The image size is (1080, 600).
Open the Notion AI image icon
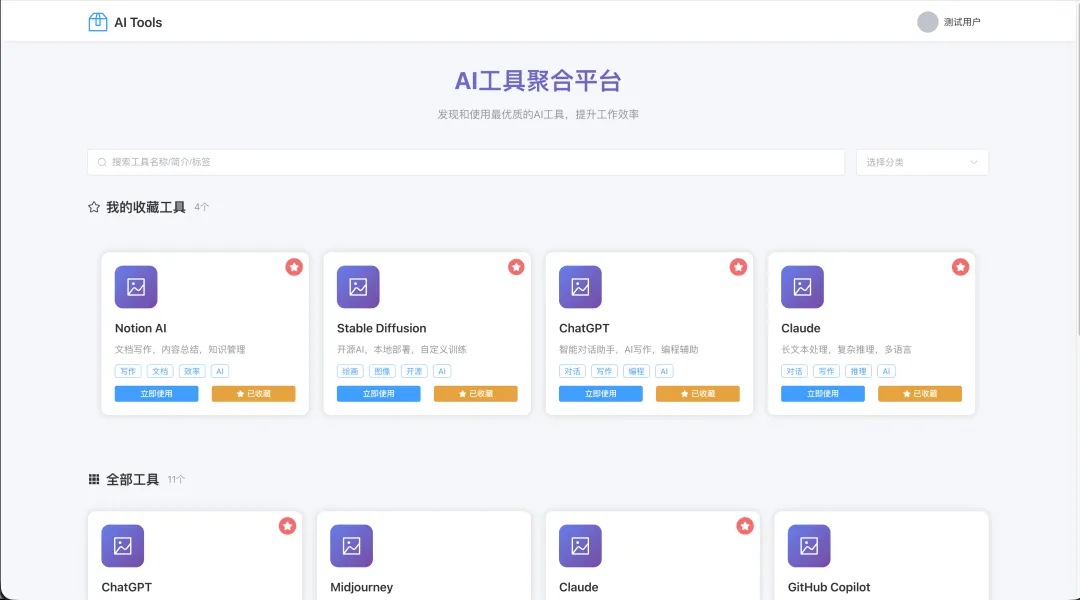click(x=136, y=287)
